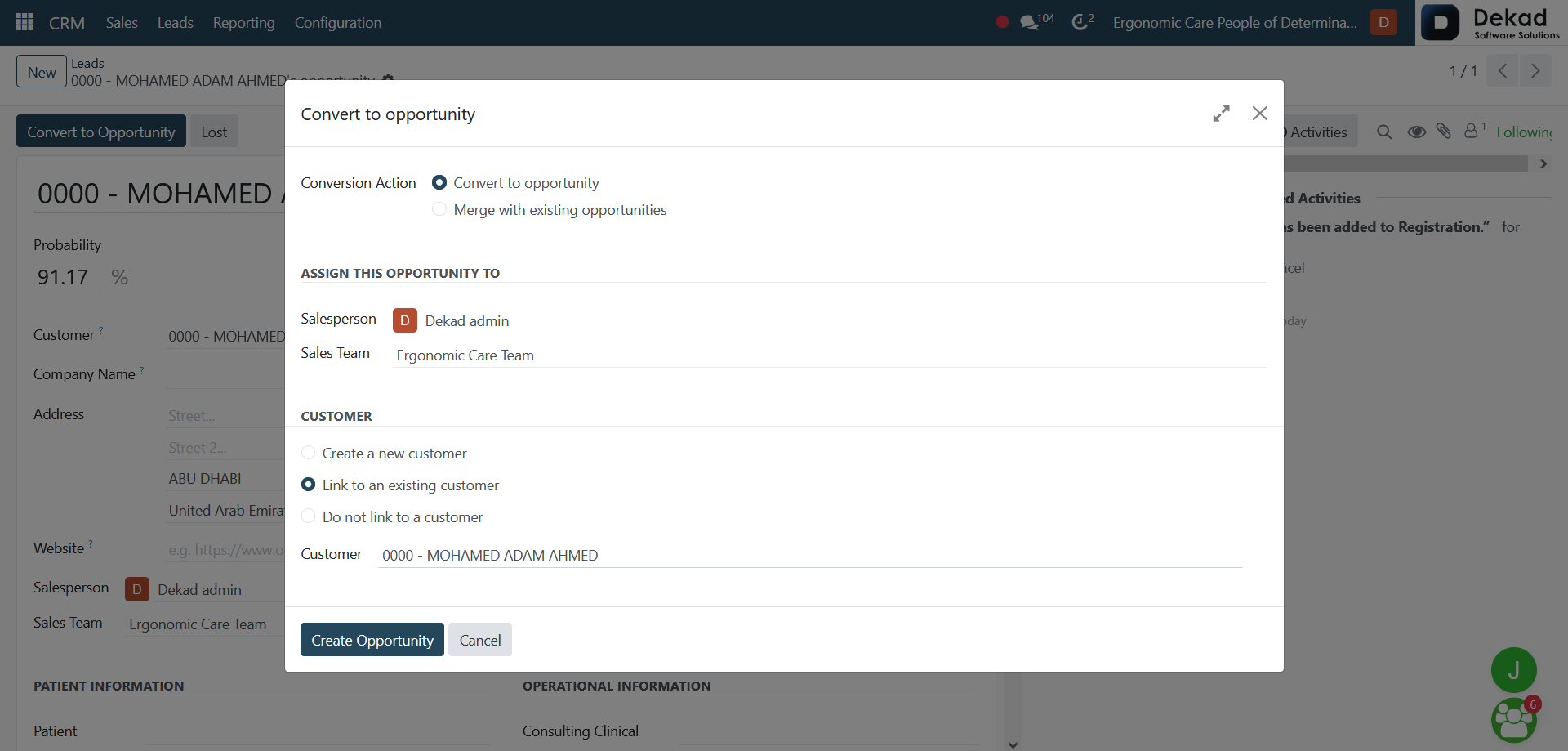Open the conversations icon with 104 badge

coord(1036,21)
